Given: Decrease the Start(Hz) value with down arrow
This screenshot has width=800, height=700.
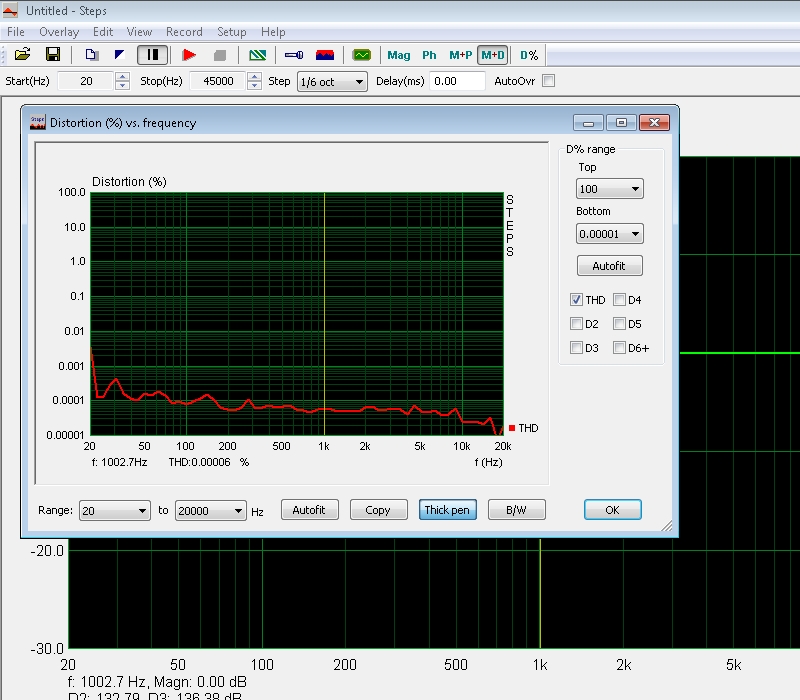Looking at the screenshot, I should [122, 85].
